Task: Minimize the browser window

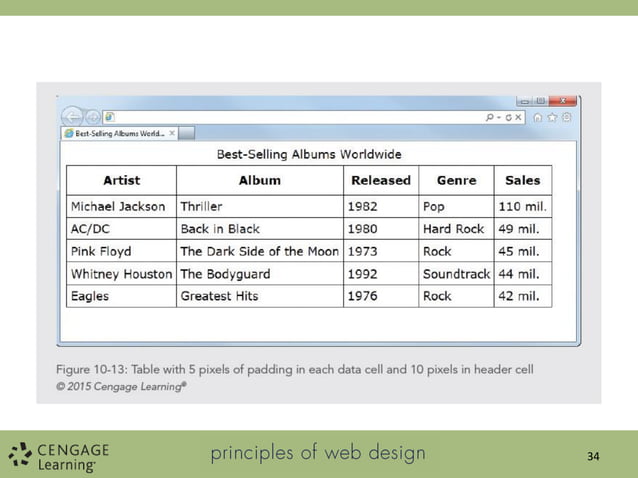Action: click(524, 101)
